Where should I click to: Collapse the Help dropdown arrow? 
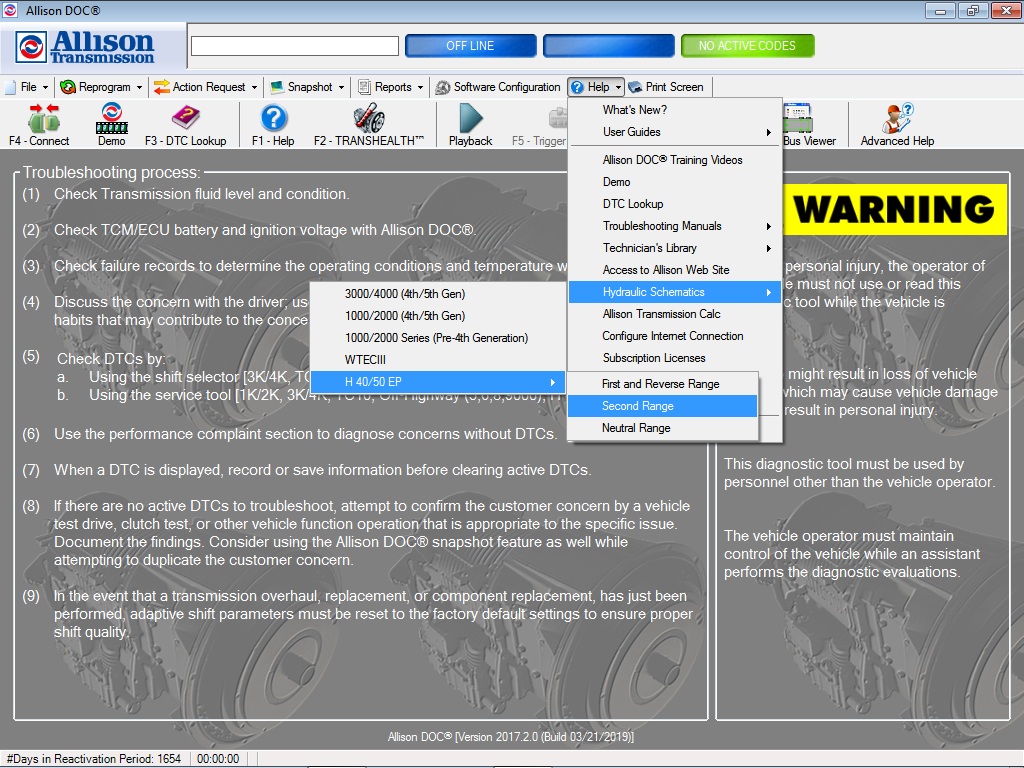pos(618,88)
